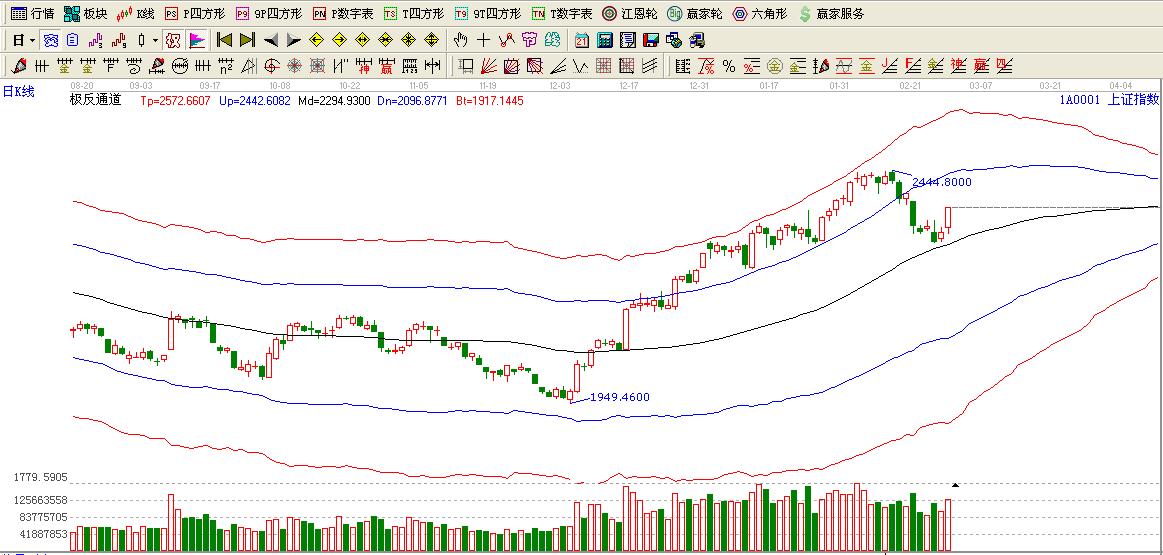
Task: Toggle the 权 adjustment button
Action: pos(172,40)
